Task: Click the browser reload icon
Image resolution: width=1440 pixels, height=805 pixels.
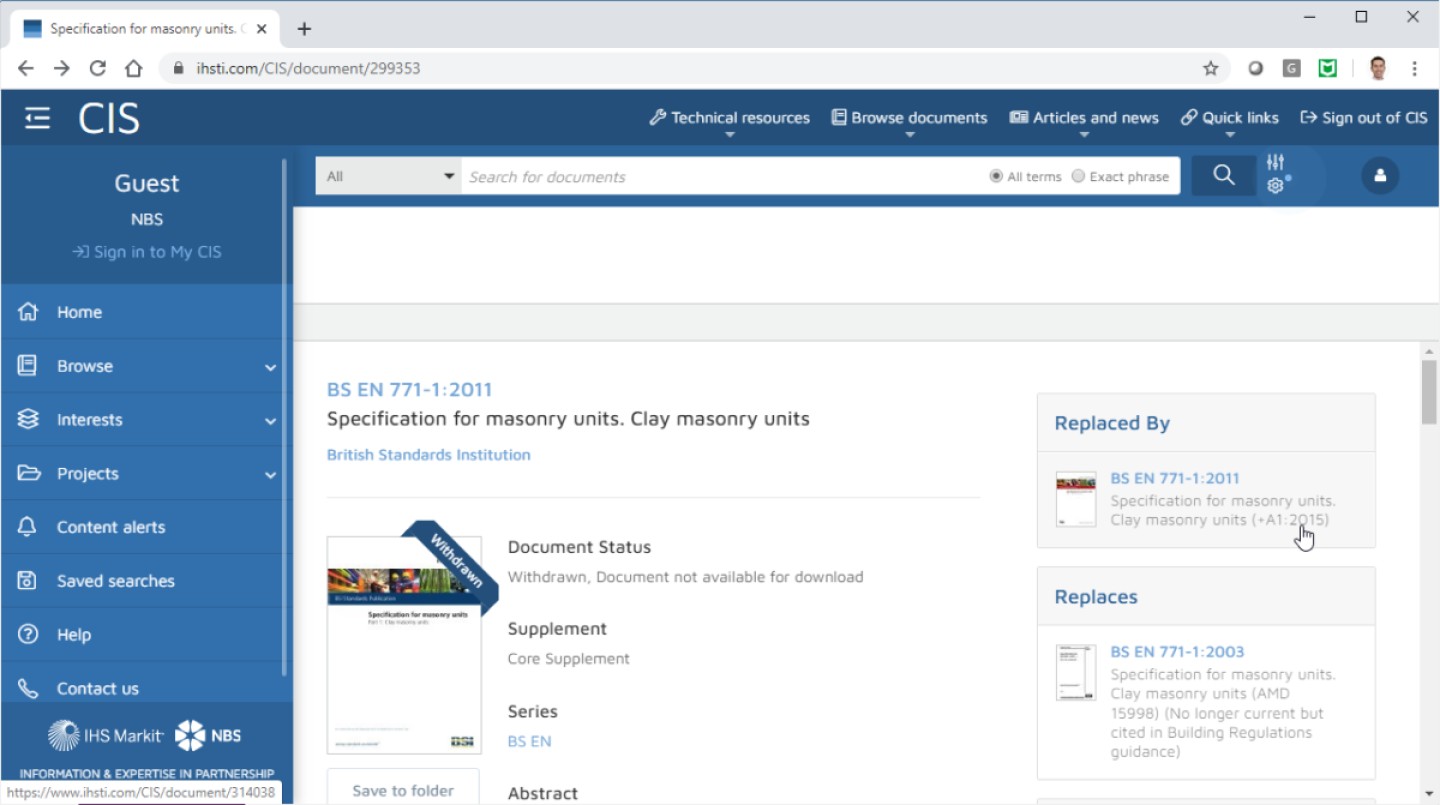Action: pyautogui.click(x=97, y=69)
